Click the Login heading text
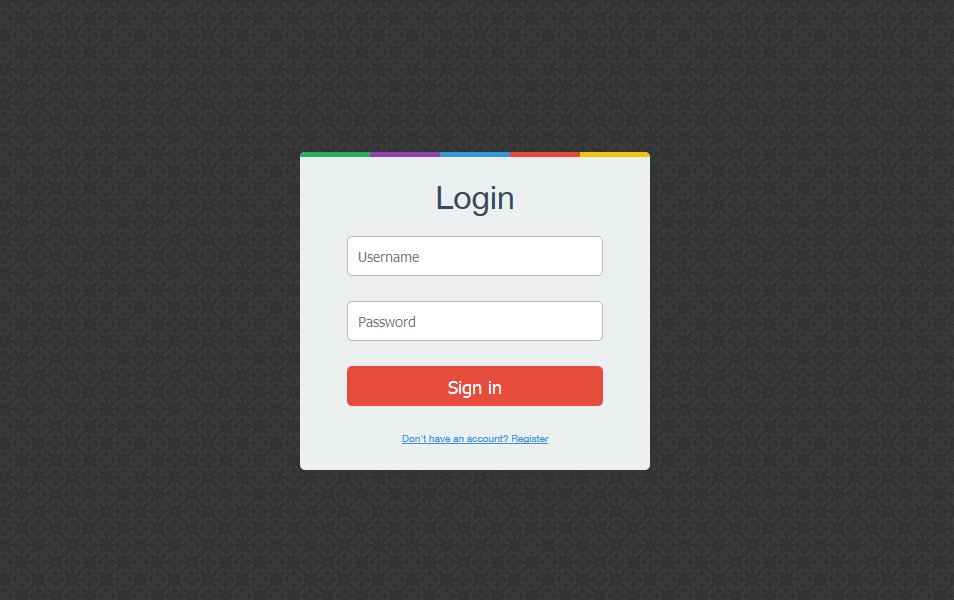This screenshot has height=600, width=954. pyautogui.click(x=475, y=198)
